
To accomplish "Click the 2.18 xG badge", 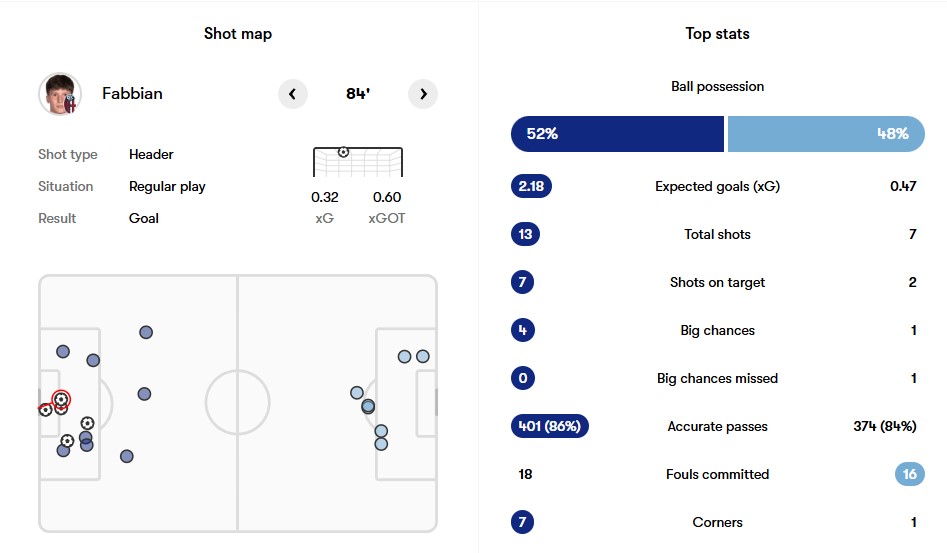I will [x=531, y=186].
